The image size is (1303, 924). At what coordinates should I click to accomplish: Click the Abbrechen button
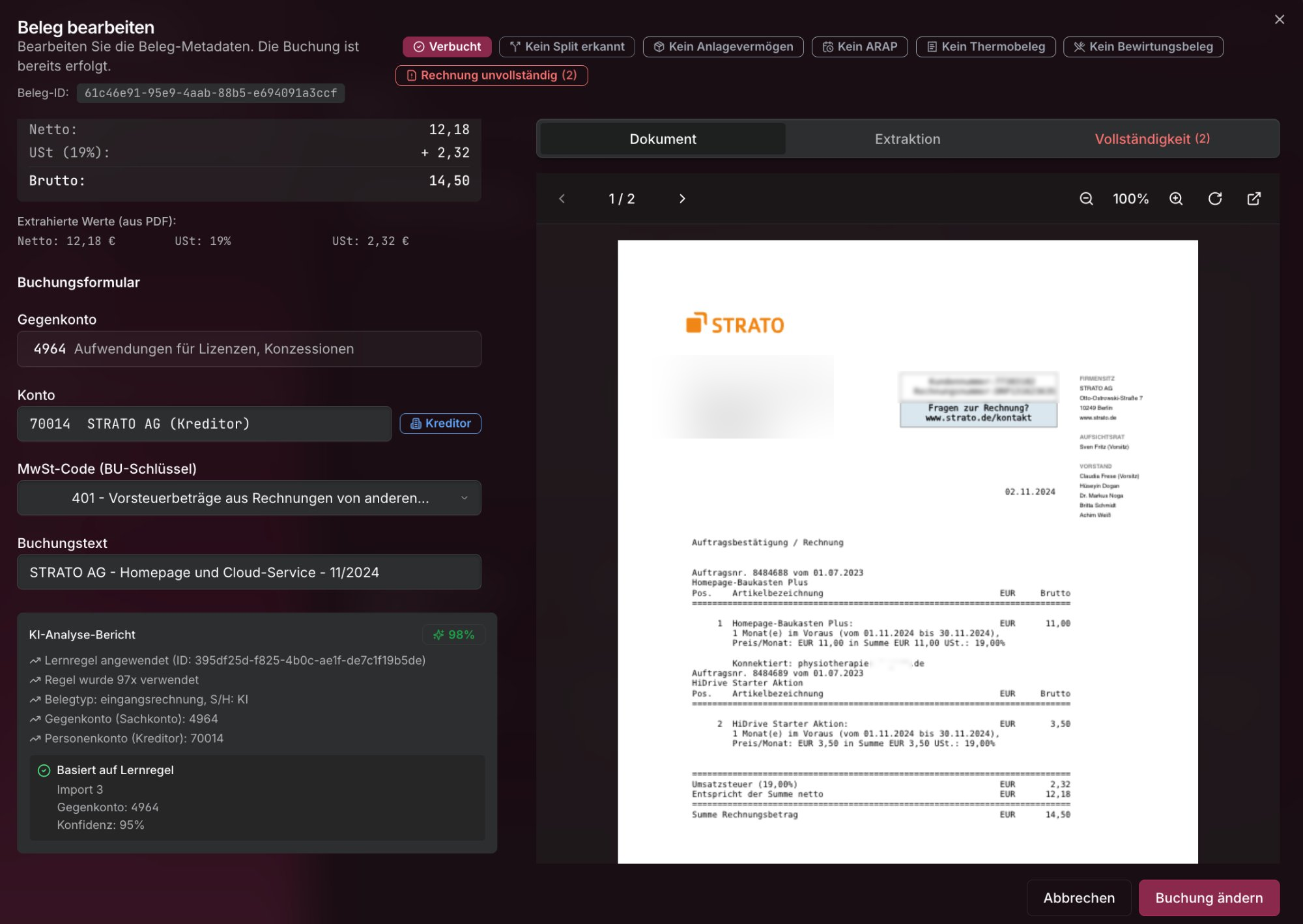(x=1079, y=898)
